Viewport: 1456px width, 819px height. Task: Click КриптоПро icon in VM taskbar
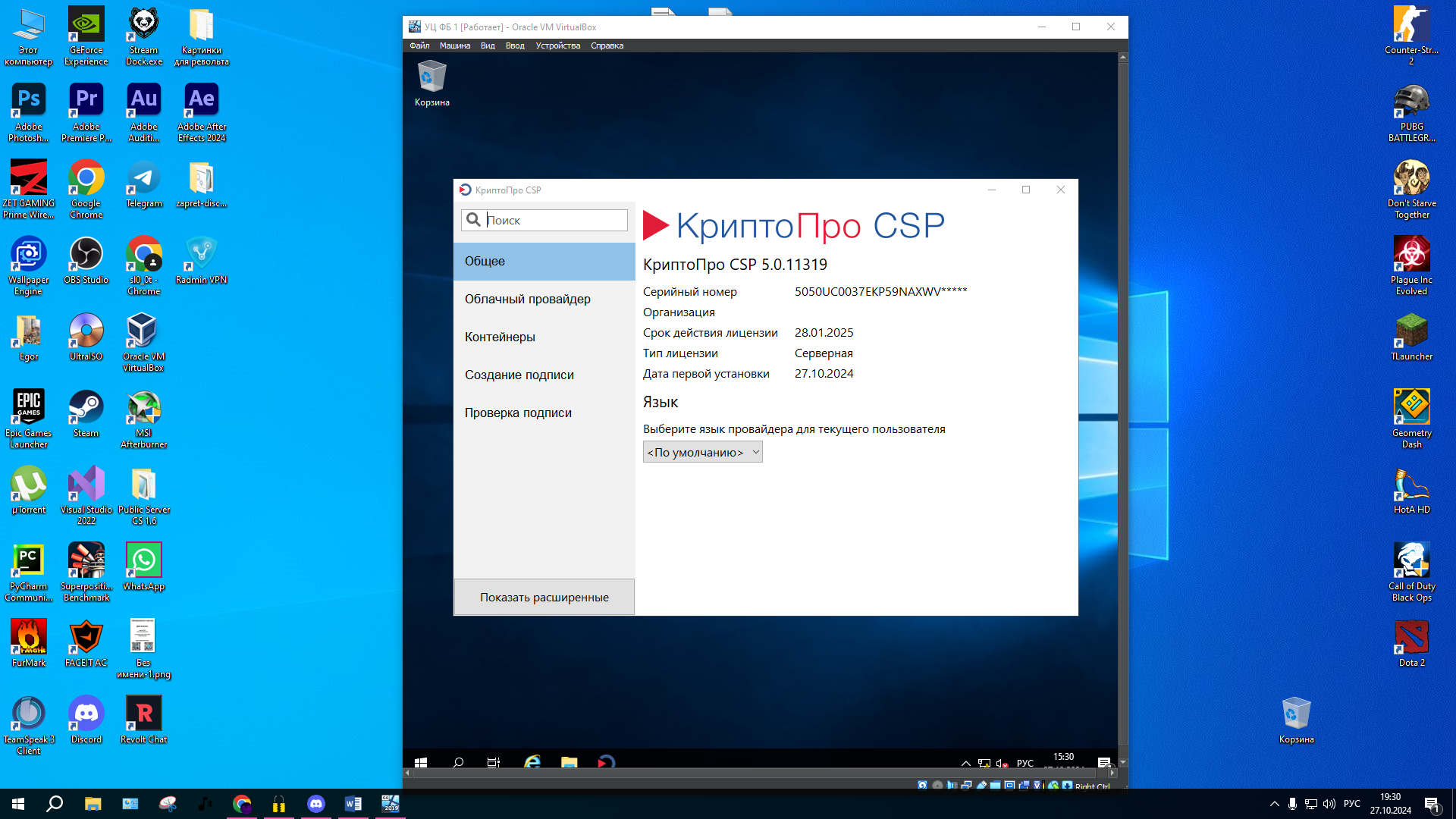606,762
